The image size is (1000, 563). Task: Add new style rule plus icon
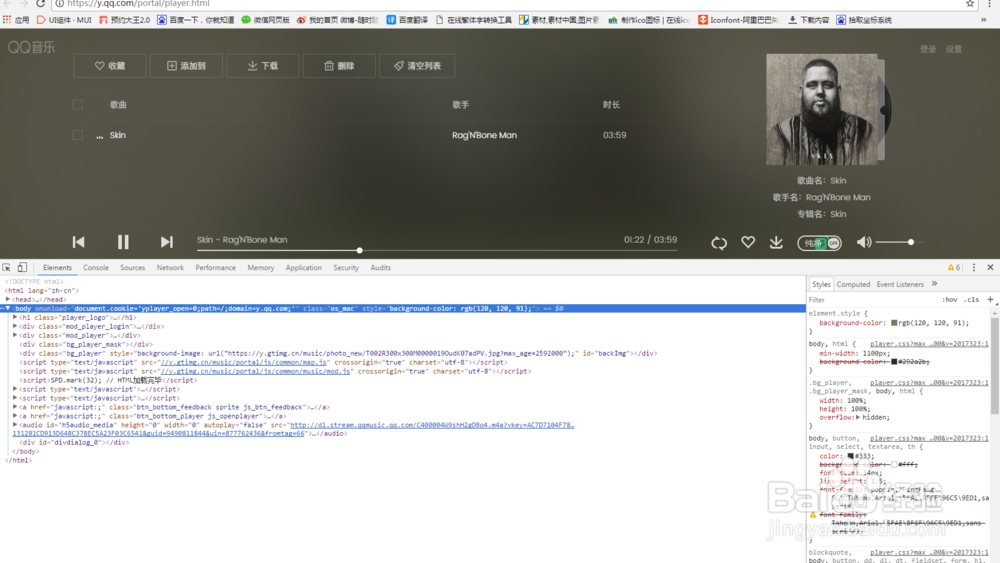(x=990, y=300)
